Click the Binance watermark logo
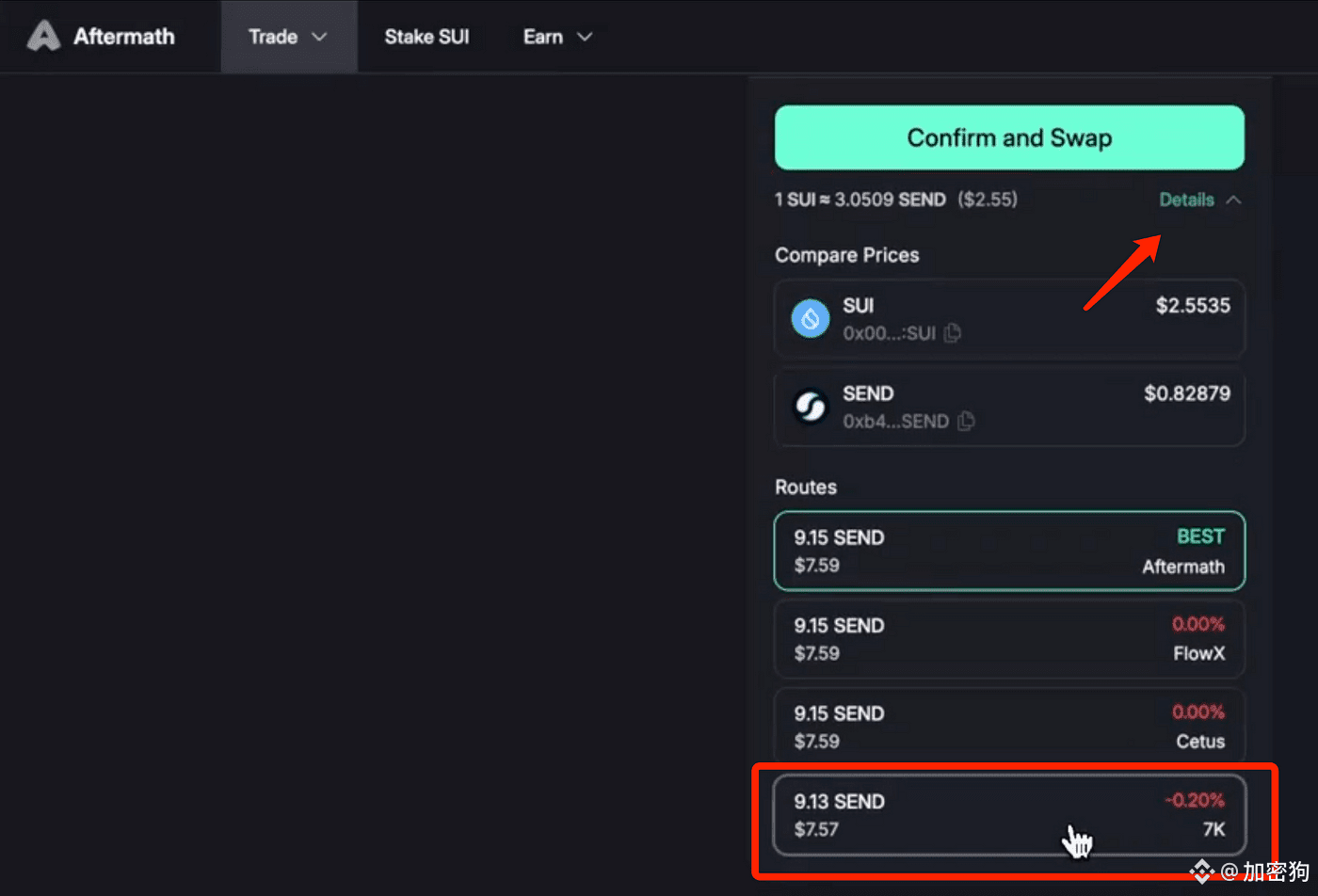This screenshot has width=1318, height=896. click(x=1202, y=872)
